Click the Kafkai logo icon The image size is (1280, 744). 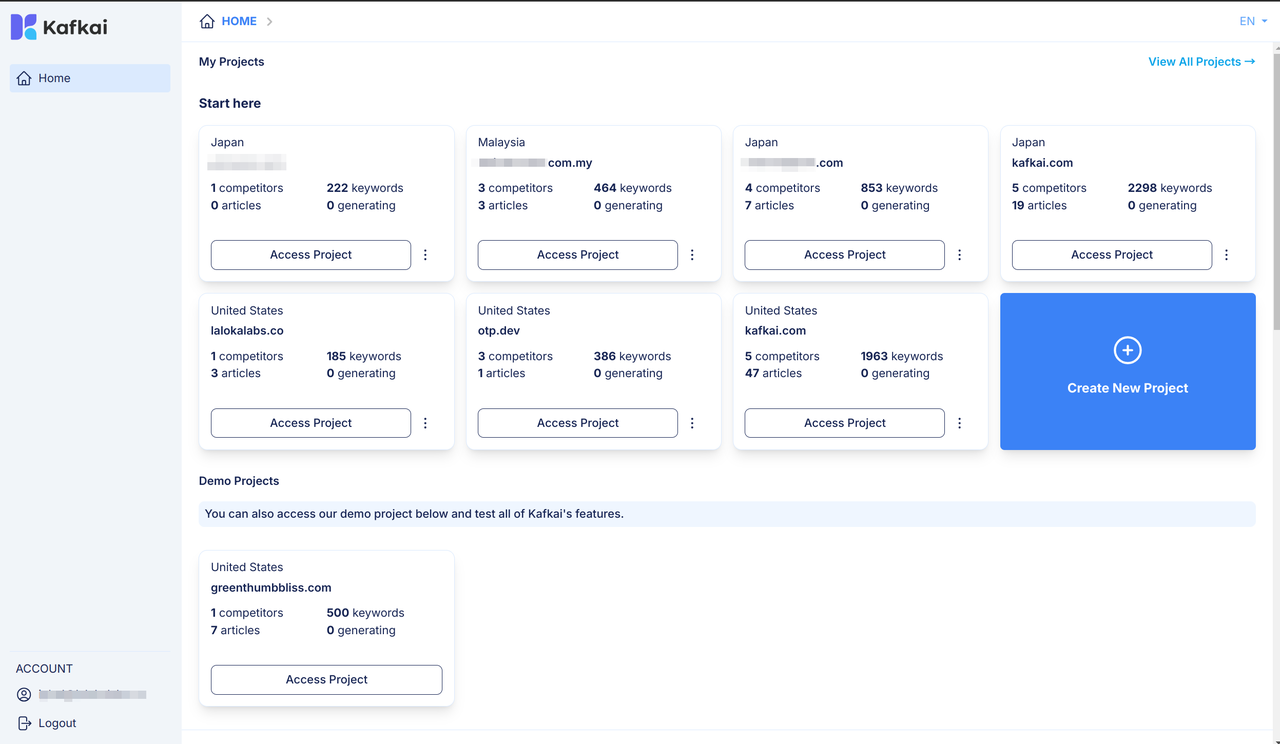pos(24,27)
